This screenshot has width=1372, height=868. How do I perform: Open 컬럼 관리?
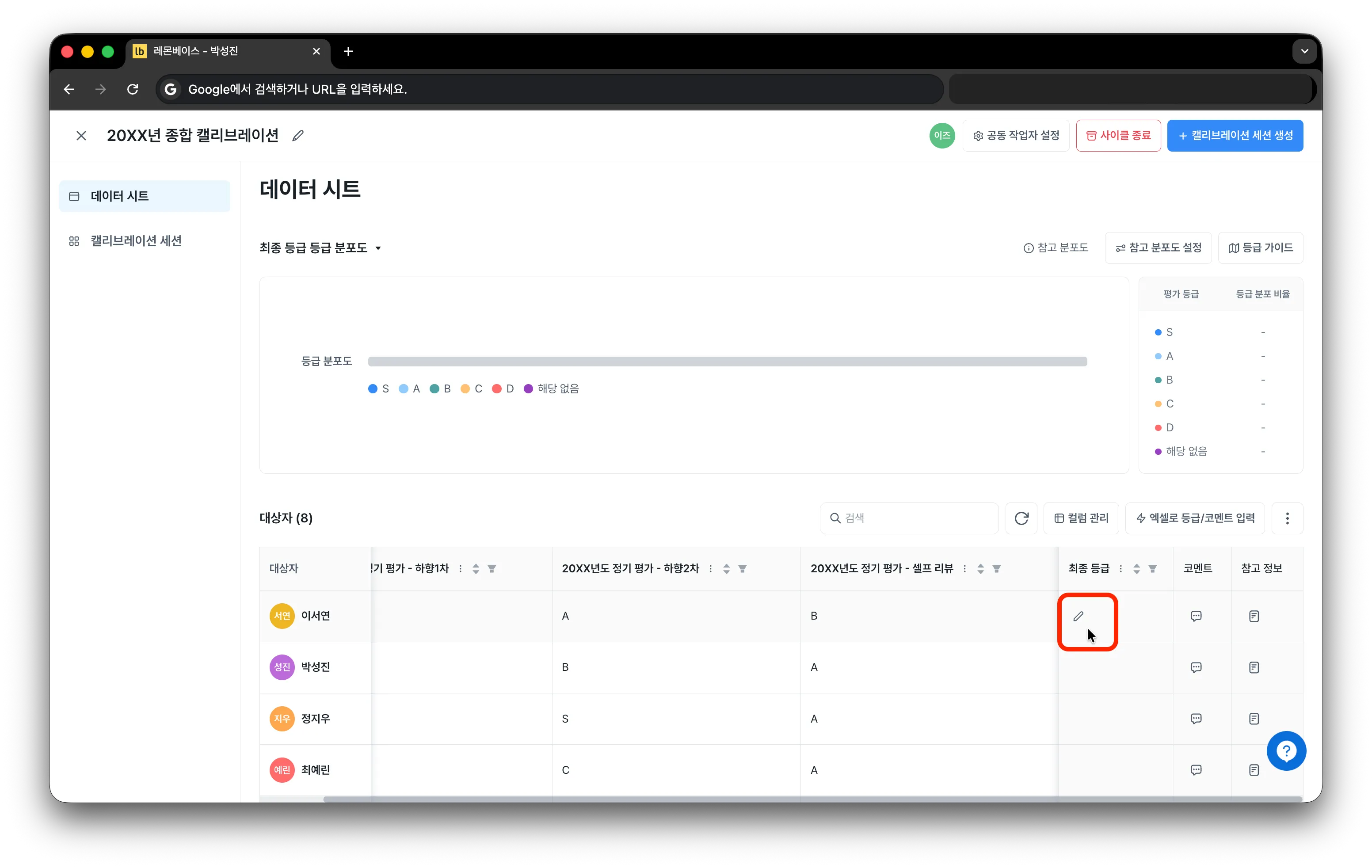(x=1081, y=518)
